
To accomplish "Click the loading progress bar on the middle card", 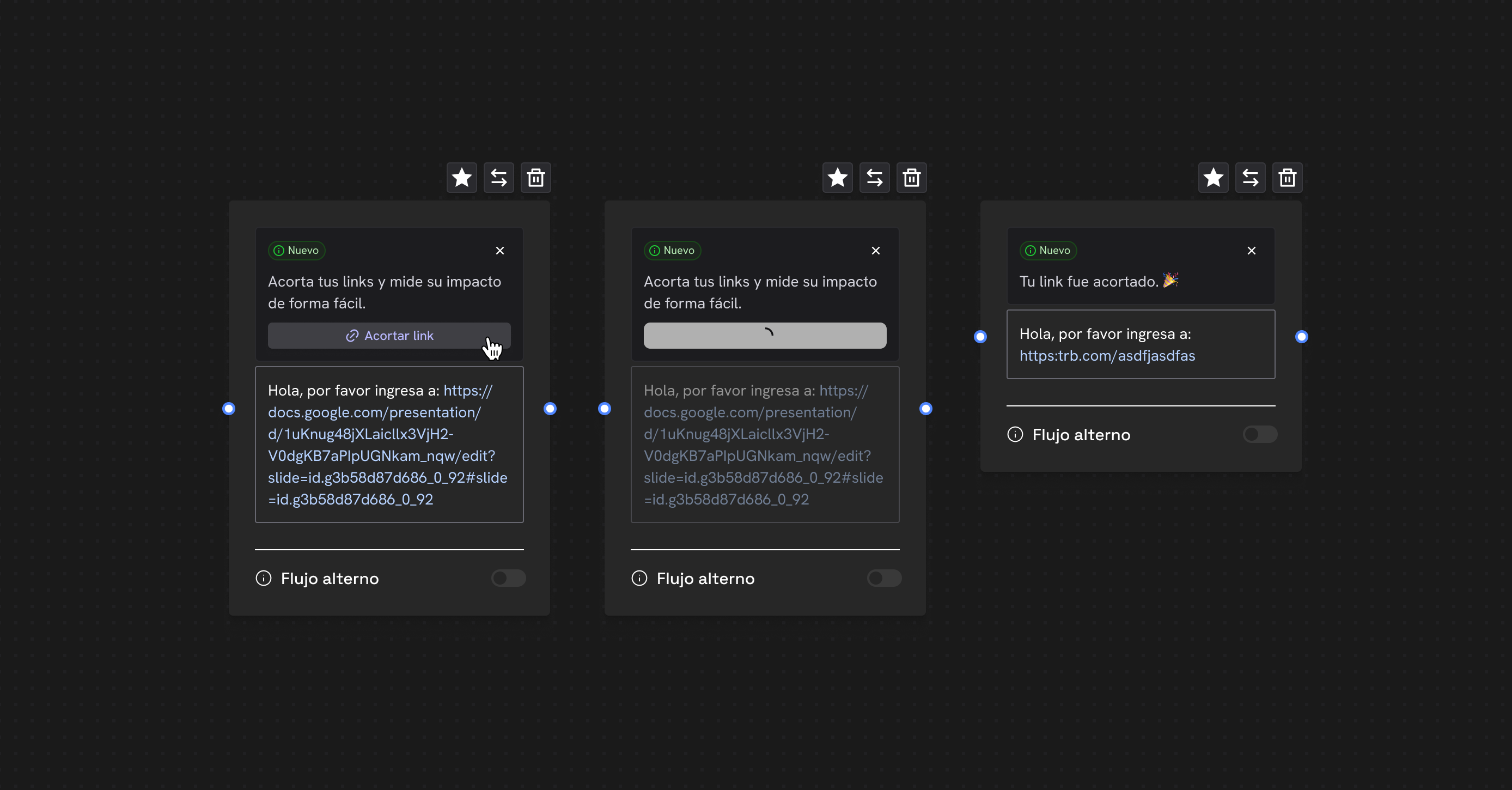I will tap(765, 335).
